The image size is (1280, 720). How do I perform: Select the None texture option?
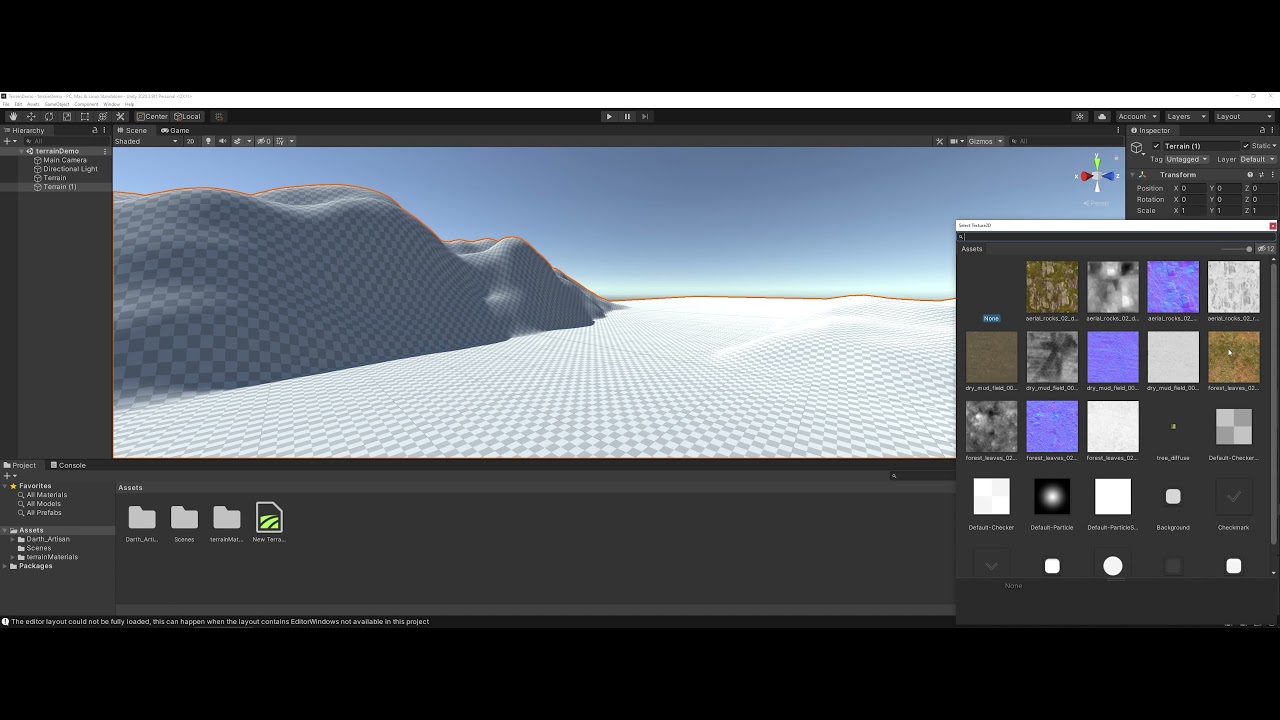991,318
